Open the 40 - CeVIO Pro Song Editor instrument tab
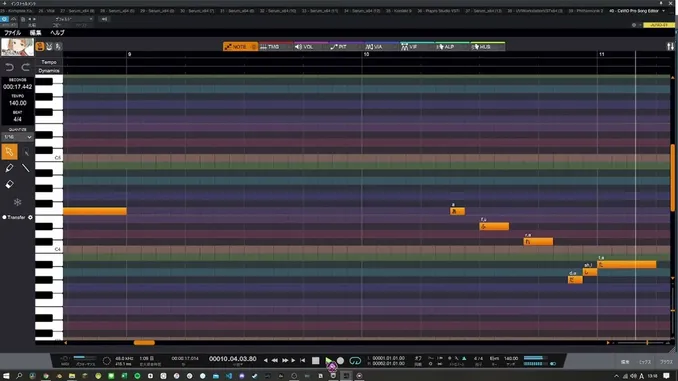678x381 pixels. 633,11
